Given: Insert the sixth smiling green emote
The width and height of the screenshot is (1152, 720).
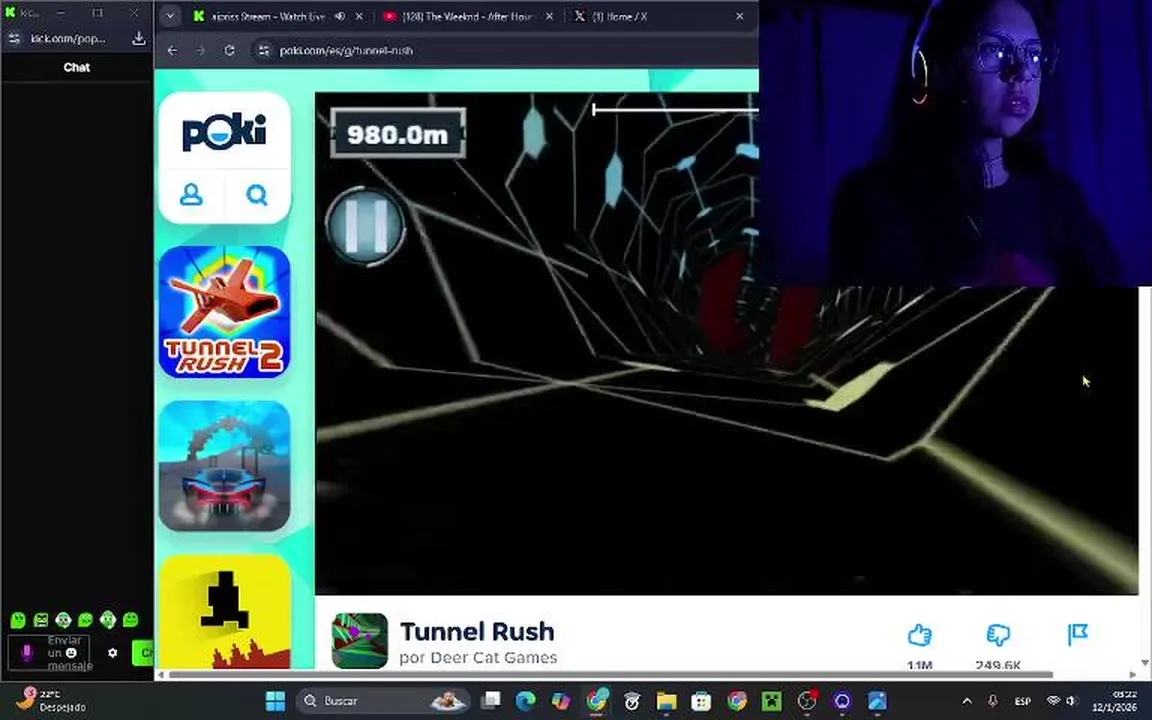Looking at the screenshot, I should 131,620.
